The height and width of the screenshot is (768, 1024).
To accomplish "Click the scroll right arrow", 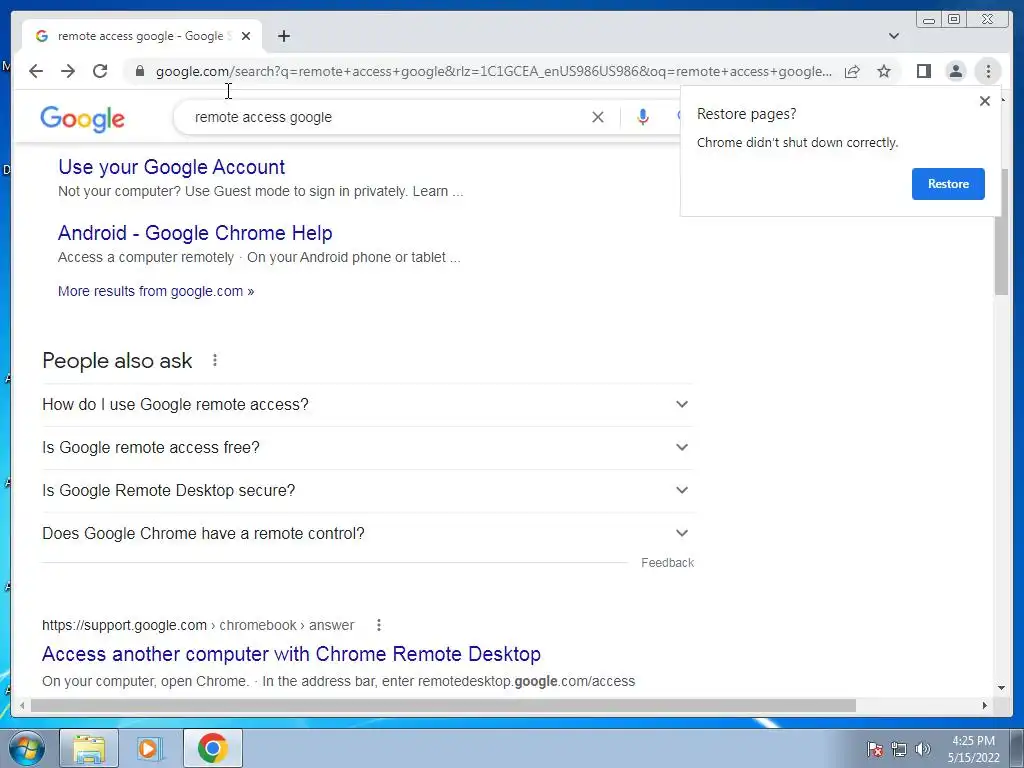I will tap(985, 705).
